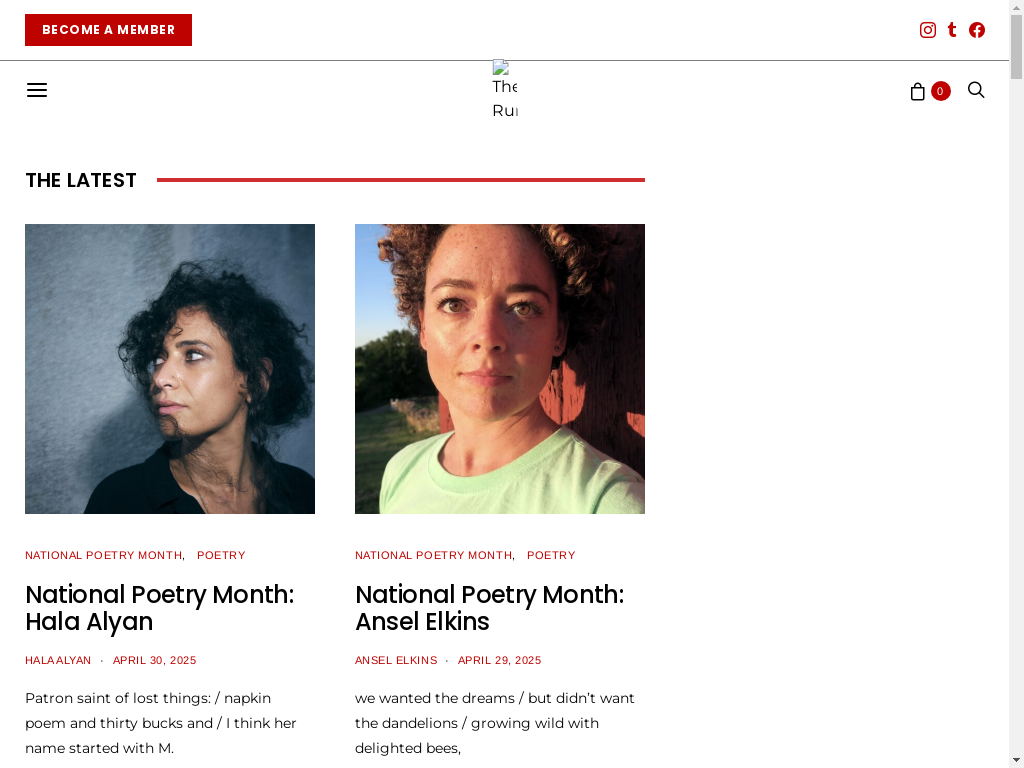Screen dimensions: 1024x768
Task: Open the Ansel Elkins portrait thumbnail
Action: (x=500, y=369)
